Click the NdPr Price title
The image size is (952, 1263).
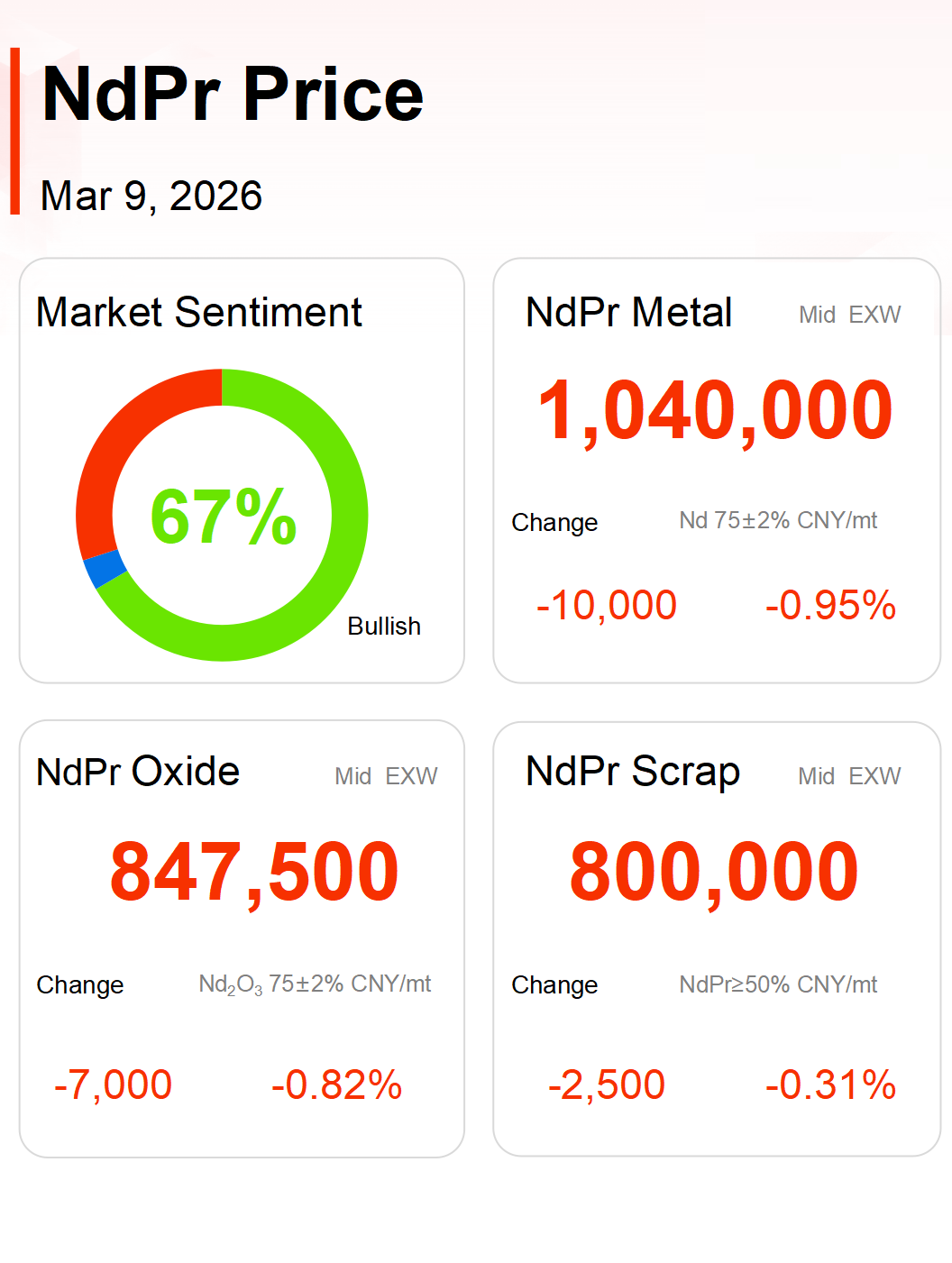click(x=233, y=95)
